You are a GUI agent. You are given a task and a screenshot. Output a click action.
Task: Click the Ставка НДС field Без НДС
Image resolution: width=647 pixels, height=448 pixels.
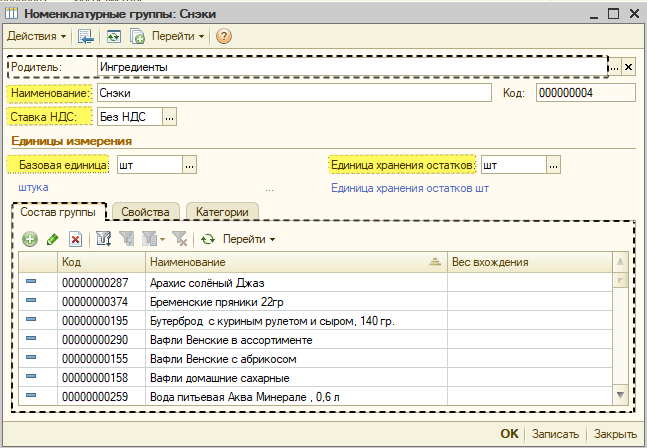(x=130, y=117)
